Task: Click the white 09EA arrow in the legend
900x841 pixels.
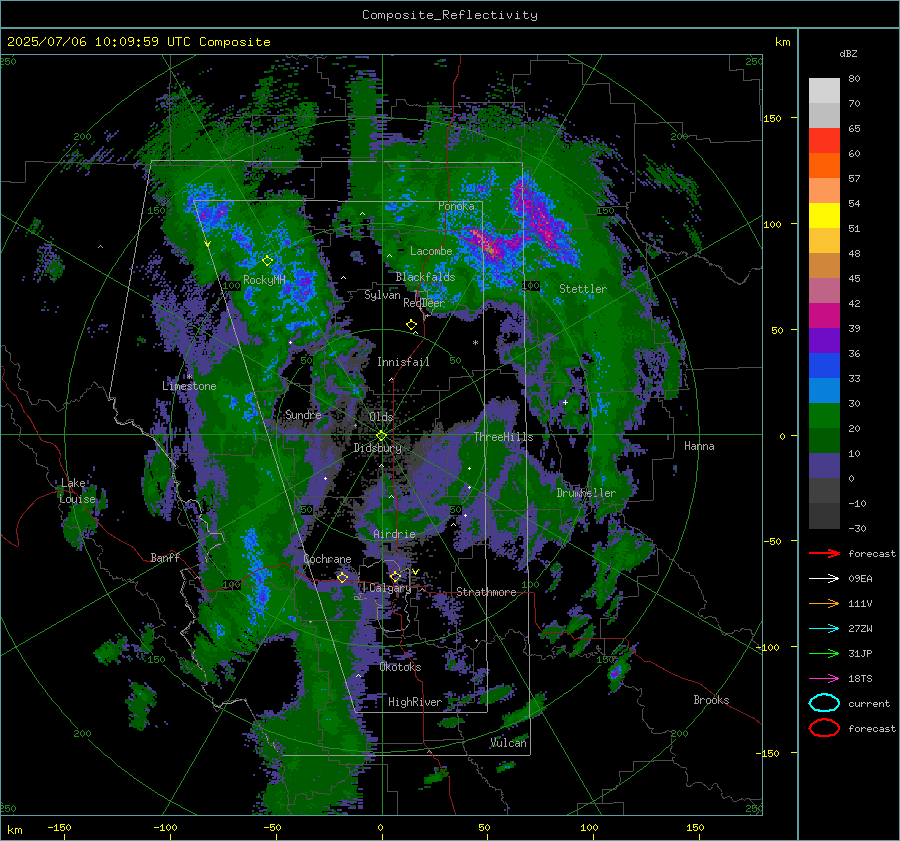Action: point(824,579)
